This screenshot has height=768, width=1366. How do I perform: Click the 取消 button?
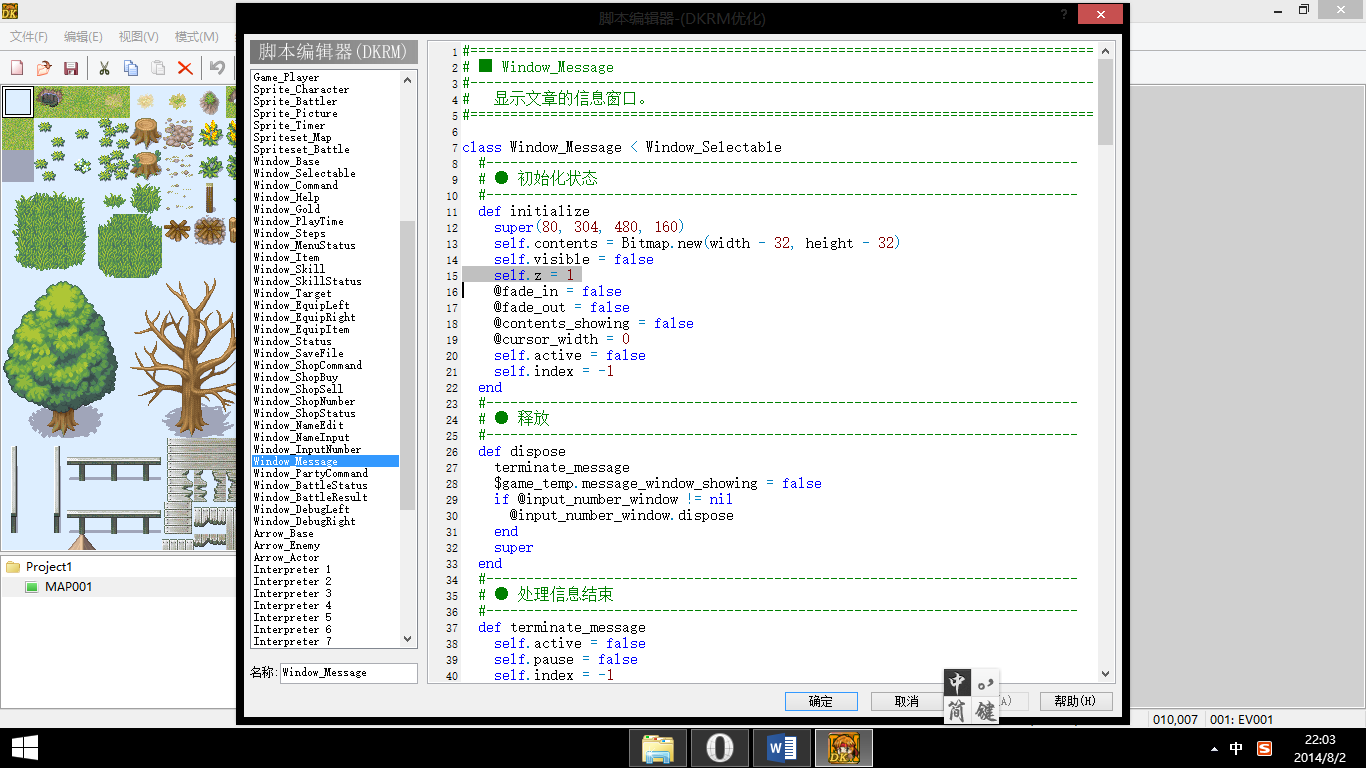pos(907,701)
